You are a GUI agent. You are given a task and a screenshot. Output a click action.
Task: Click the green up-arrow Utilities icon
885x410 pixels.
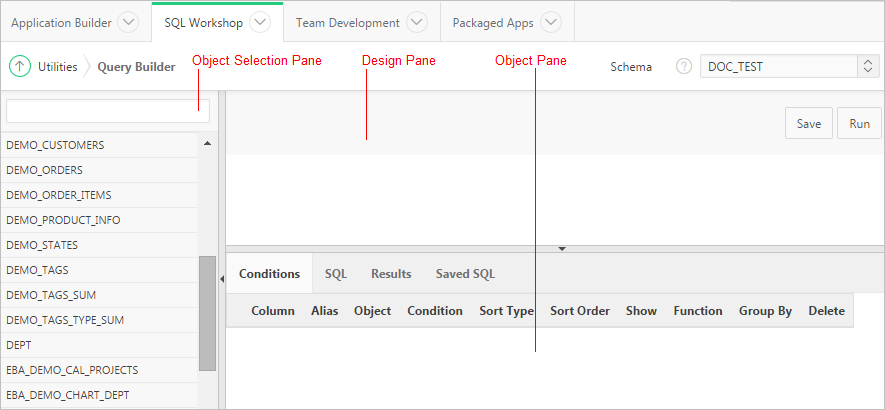click(x=20, y=66)
